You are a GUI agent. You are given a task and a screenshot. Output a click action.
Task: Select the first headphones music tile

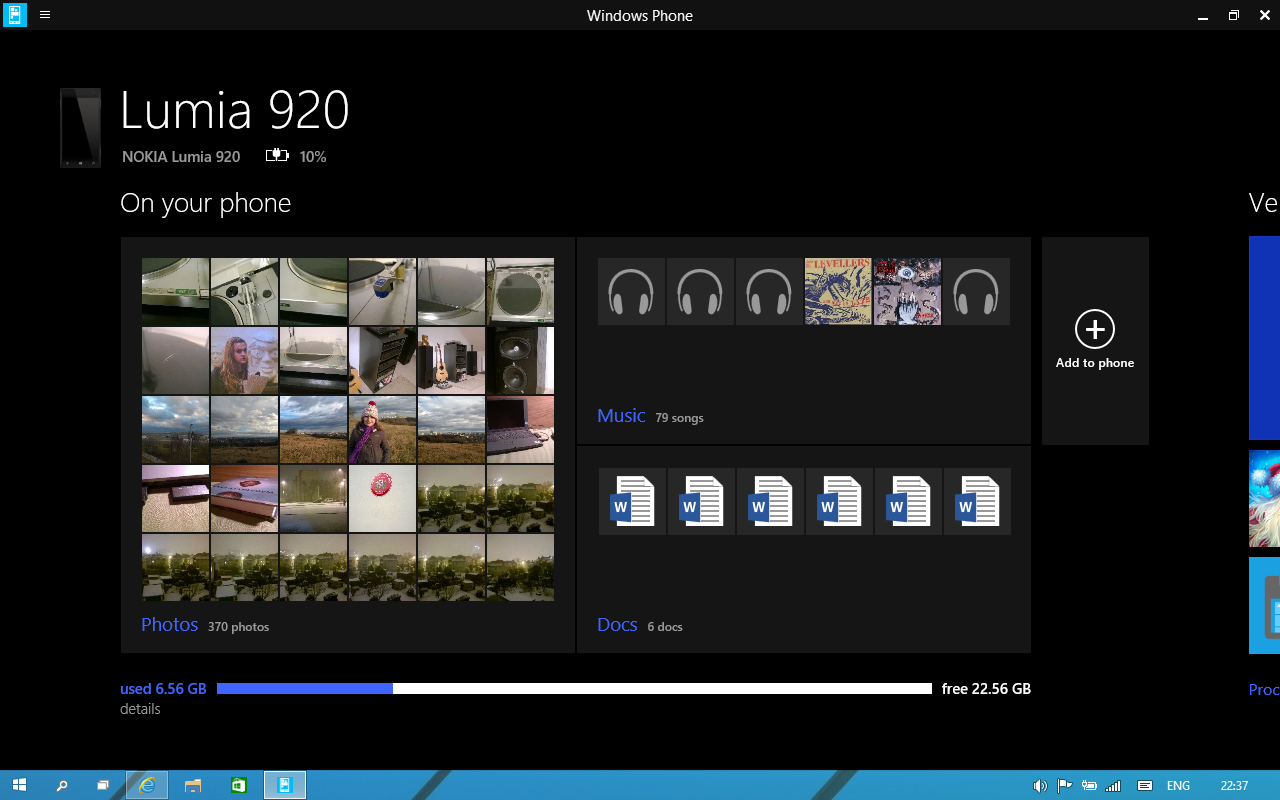[631, 292]
